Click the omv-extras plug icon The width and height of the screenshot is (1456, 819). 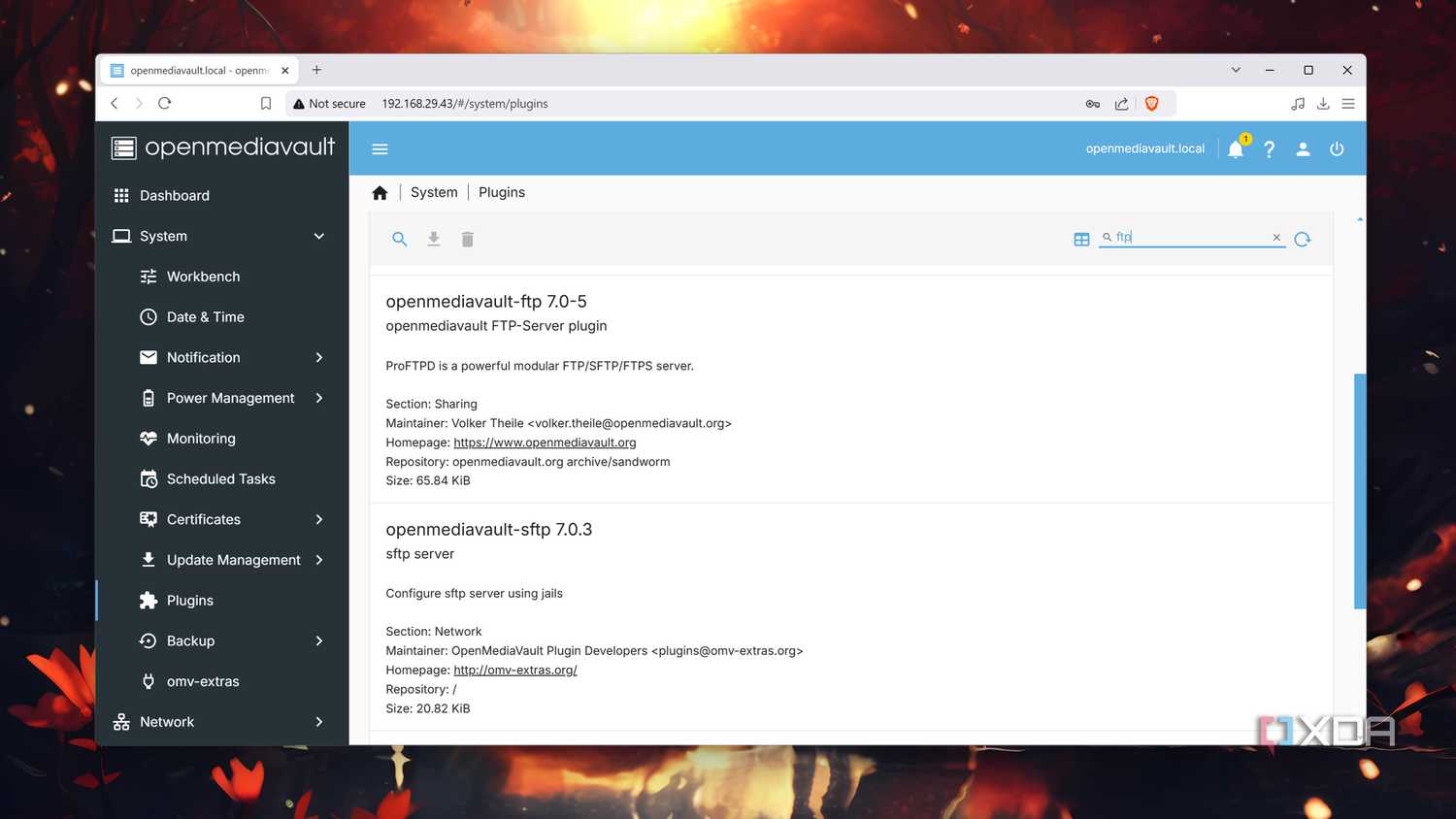[149, 681]
